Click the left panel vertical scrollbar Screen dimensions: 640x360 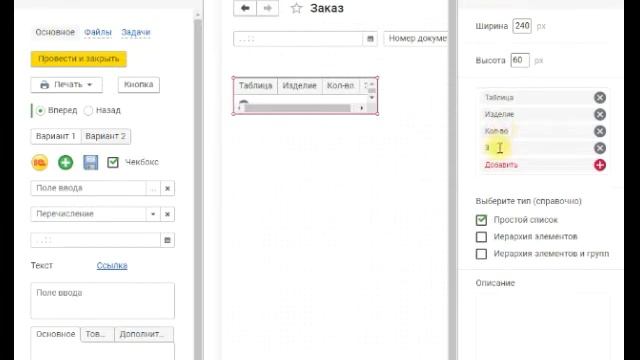point(198,188)
